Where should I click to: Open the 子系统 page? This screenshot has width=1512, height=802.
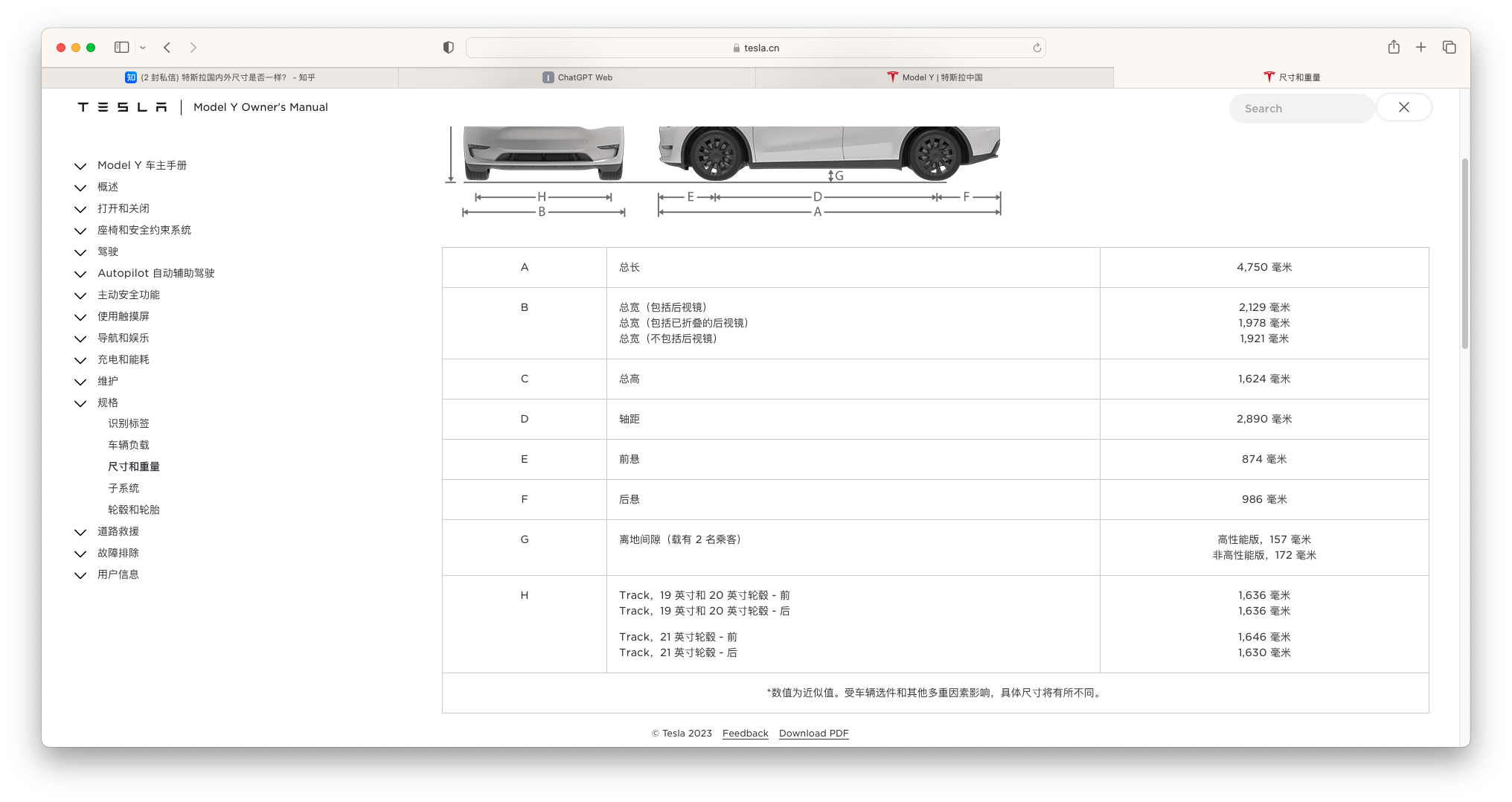click(124, 488)
